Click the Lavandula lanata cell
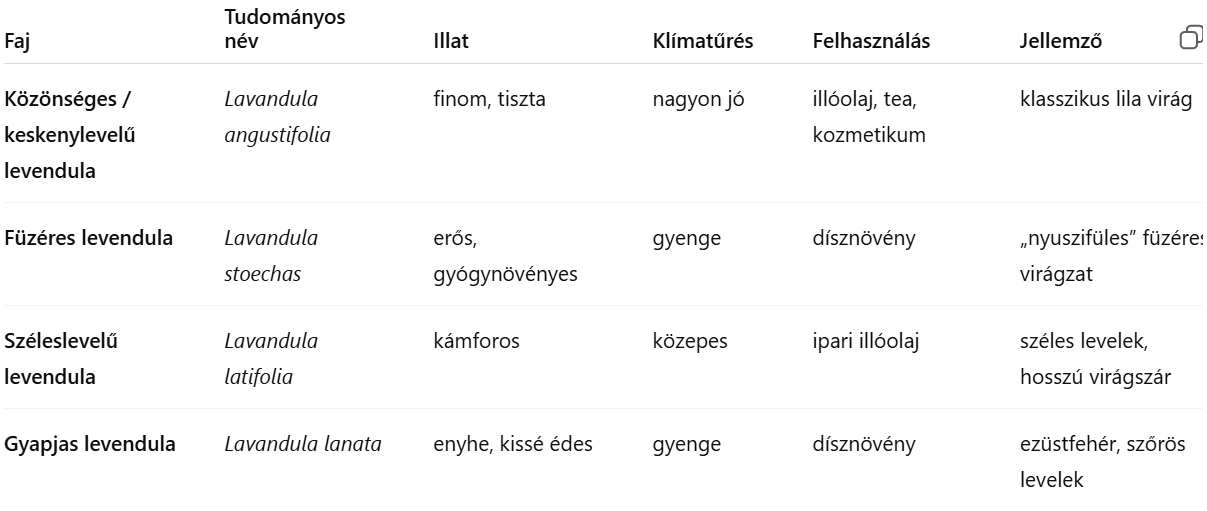Image resolution: width=1207 pixels, height=511 pixels. [303, 444]
